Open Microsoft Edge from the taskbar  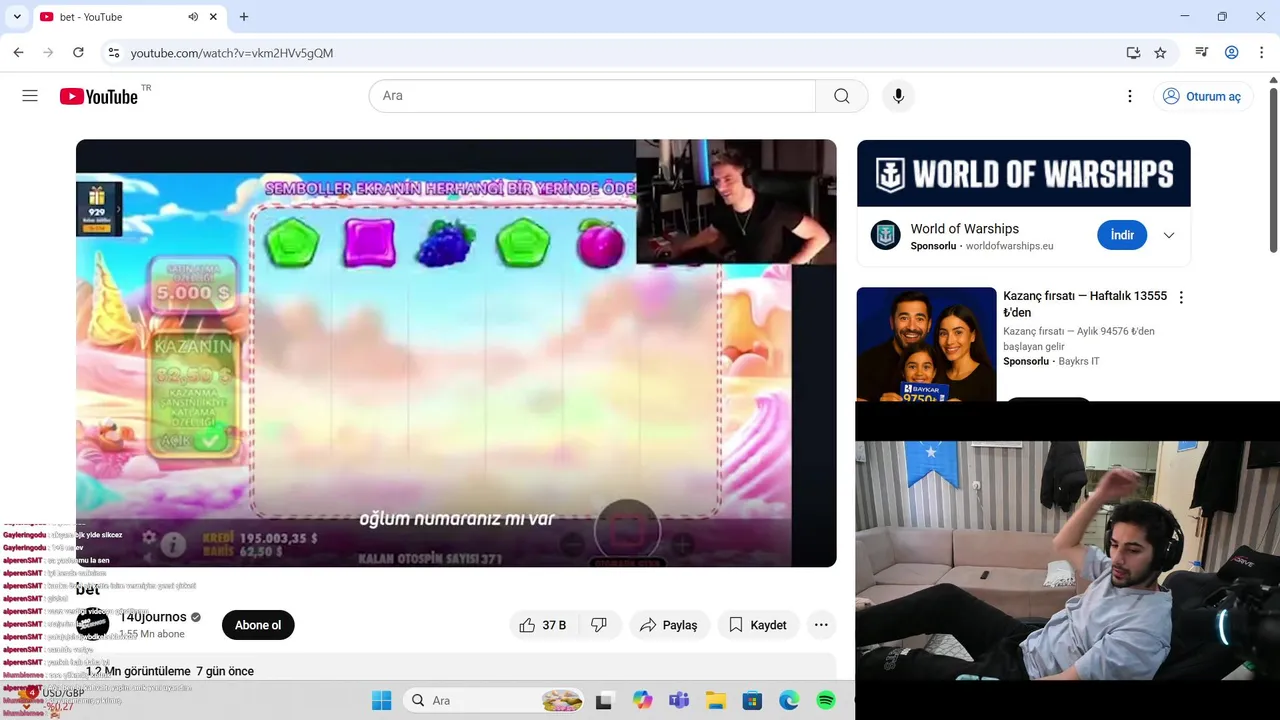click(789, 701)
